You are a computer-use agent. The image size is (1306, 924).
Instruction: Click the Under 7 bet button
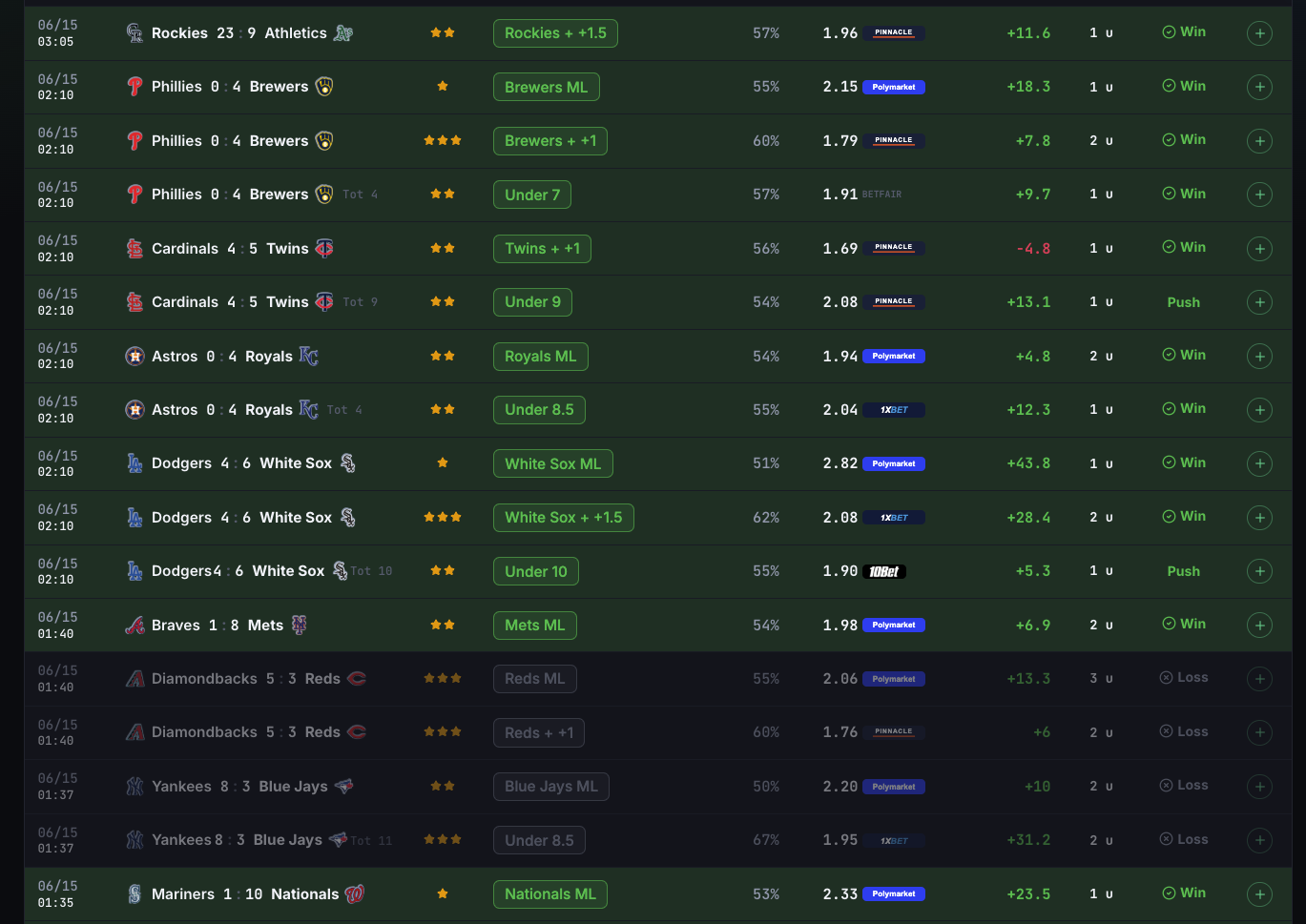(532, 195)
